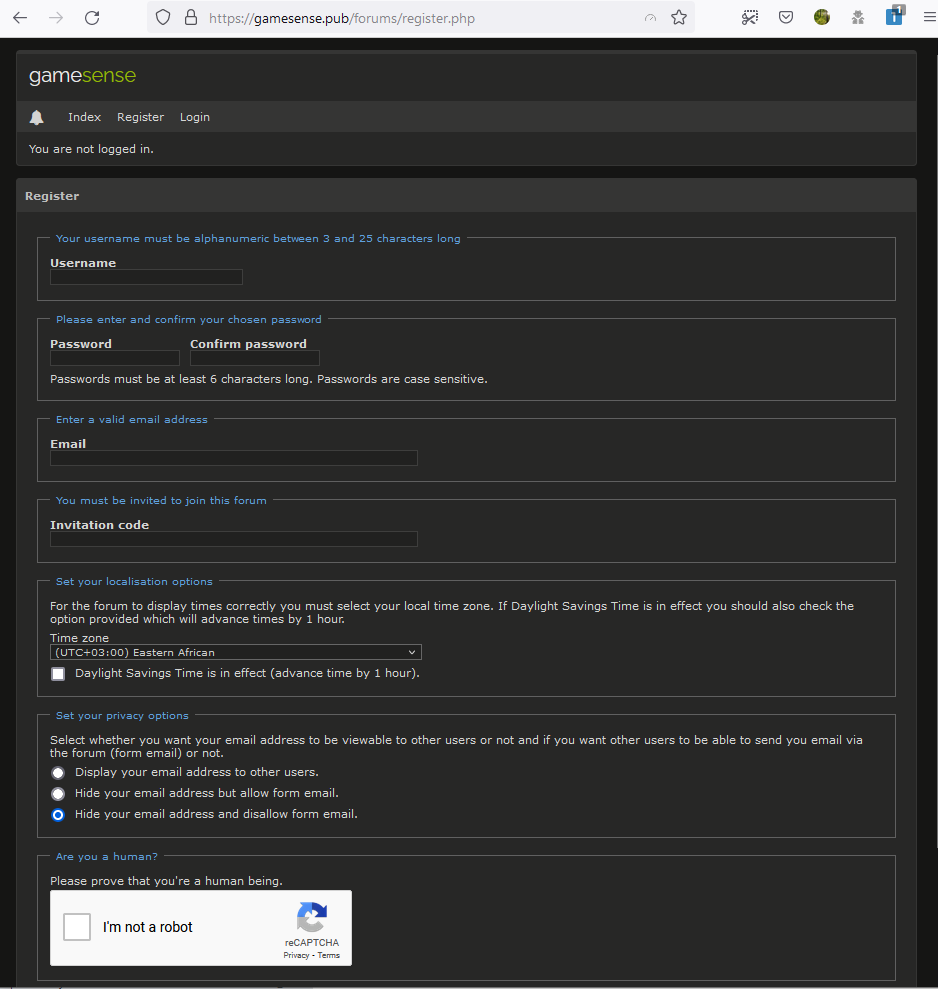Viewport: 938px width, 989px height.
Task: Save the page to Pocket
Action: (786, 17)
